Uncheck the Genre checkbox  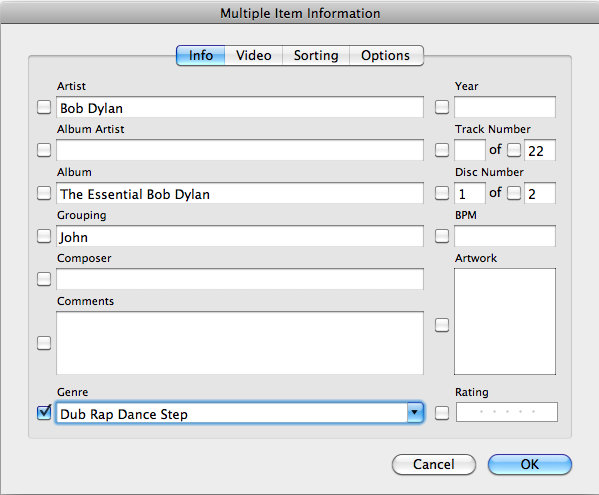point(44,412)
